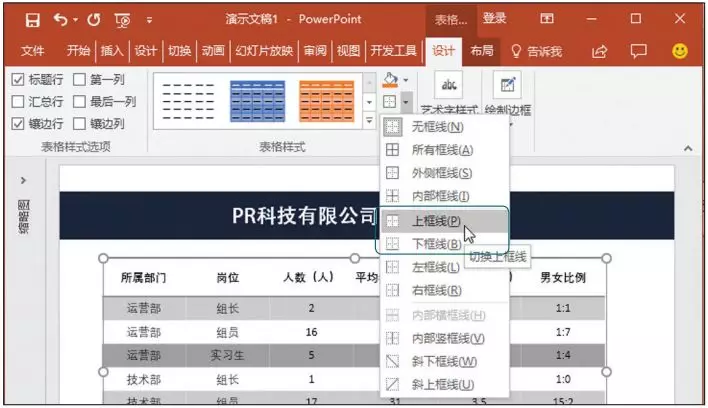708x408 pixels.
Task: Click the 登录 sign-in button
Action: (x=494, y=19)
